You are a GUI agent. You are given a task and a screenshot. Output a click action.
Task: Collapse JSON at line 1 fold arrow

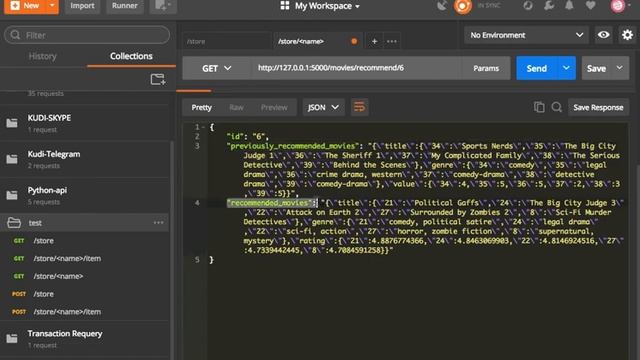[x=203, y=127]
